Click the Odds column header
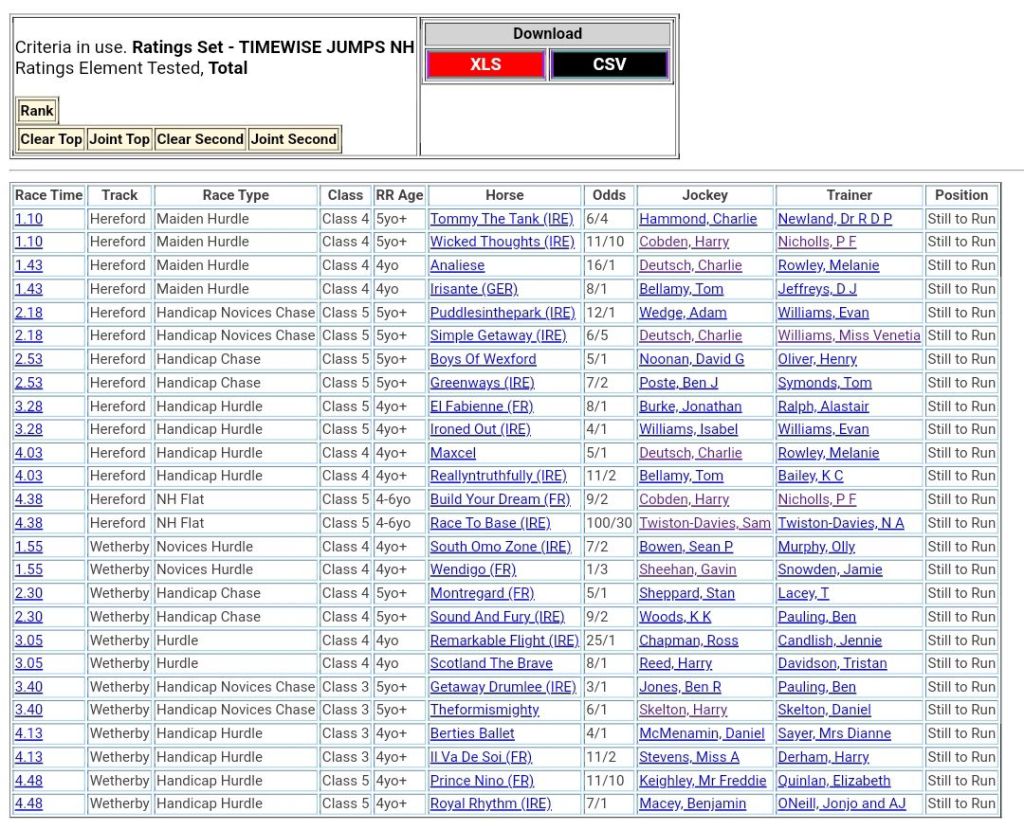Image resolution: width=1024 pixels, height=830 pixels. pos(608,195)
